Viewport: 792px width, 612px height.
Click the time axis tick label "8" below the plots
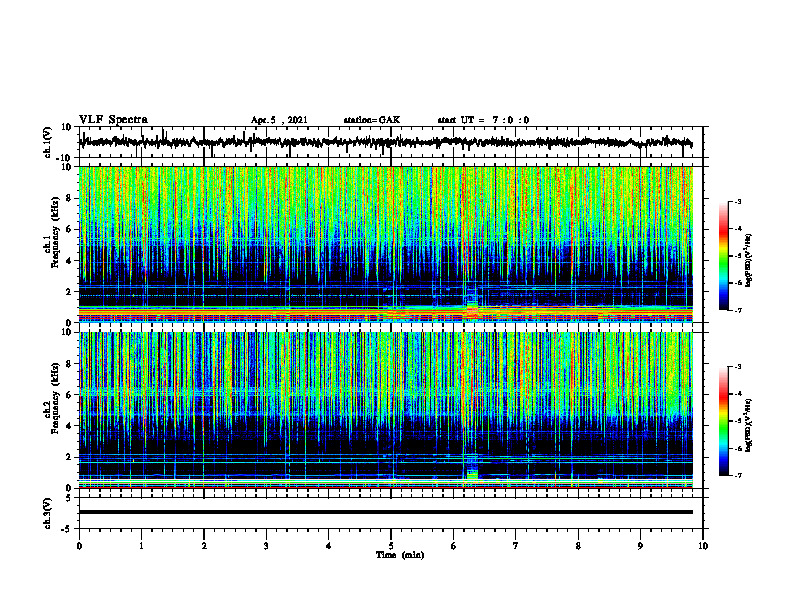(578, 546)
